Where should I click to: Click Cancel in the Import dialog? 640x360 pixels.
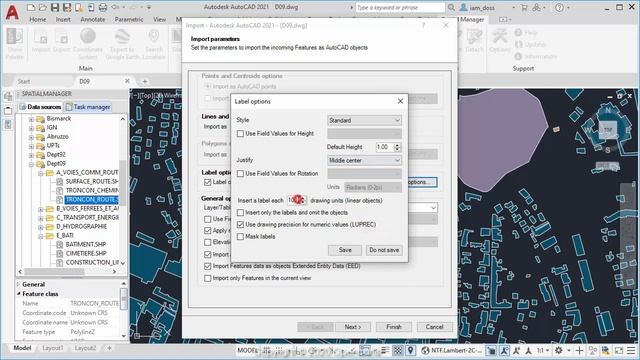(x=434, y=327)
